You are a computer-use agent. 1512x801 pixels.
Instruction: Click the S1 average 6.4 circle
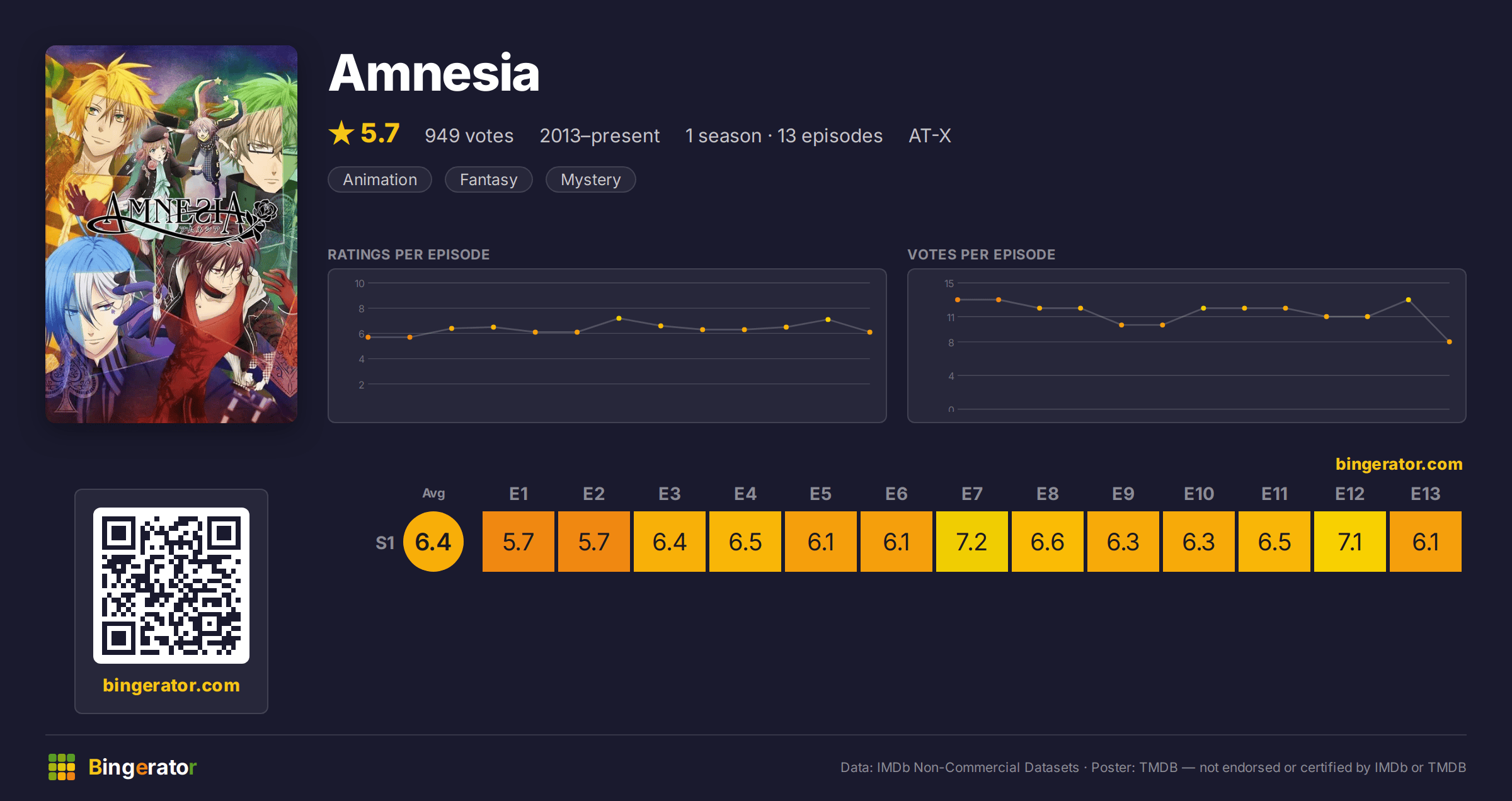(x=433, y=542)
